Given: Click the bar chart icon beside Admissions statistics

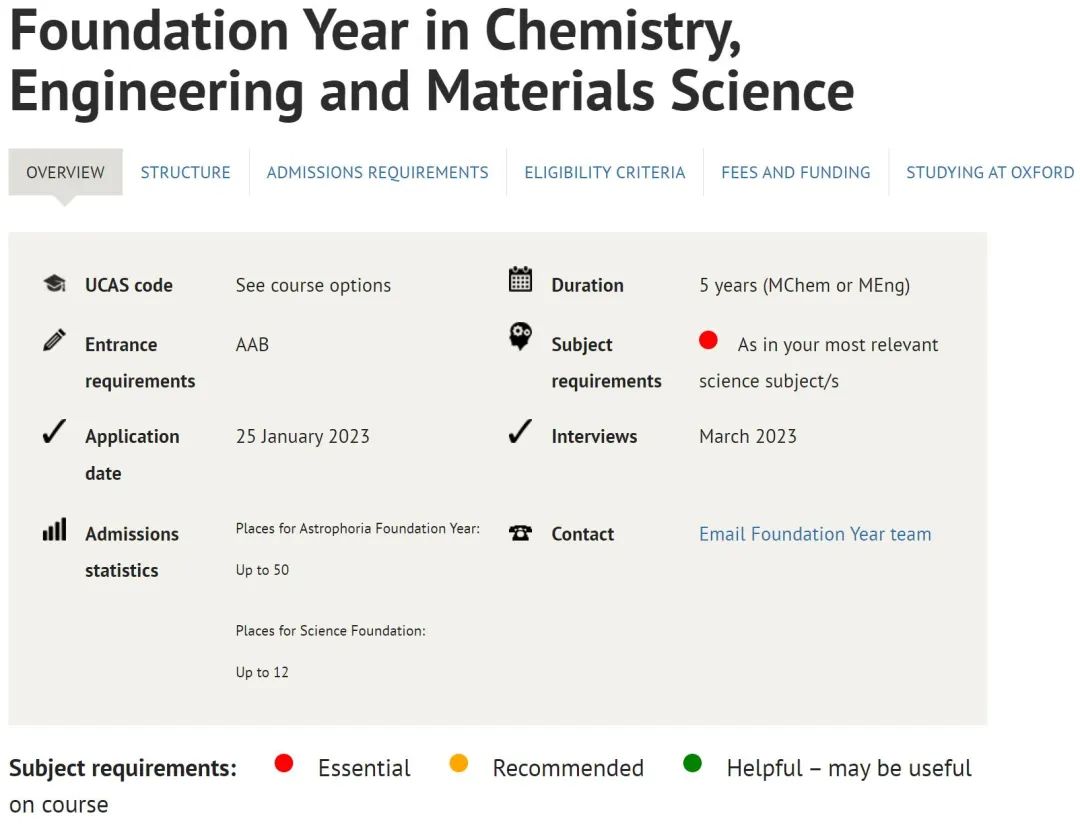Looking at the screenshot, I should 54,529.
